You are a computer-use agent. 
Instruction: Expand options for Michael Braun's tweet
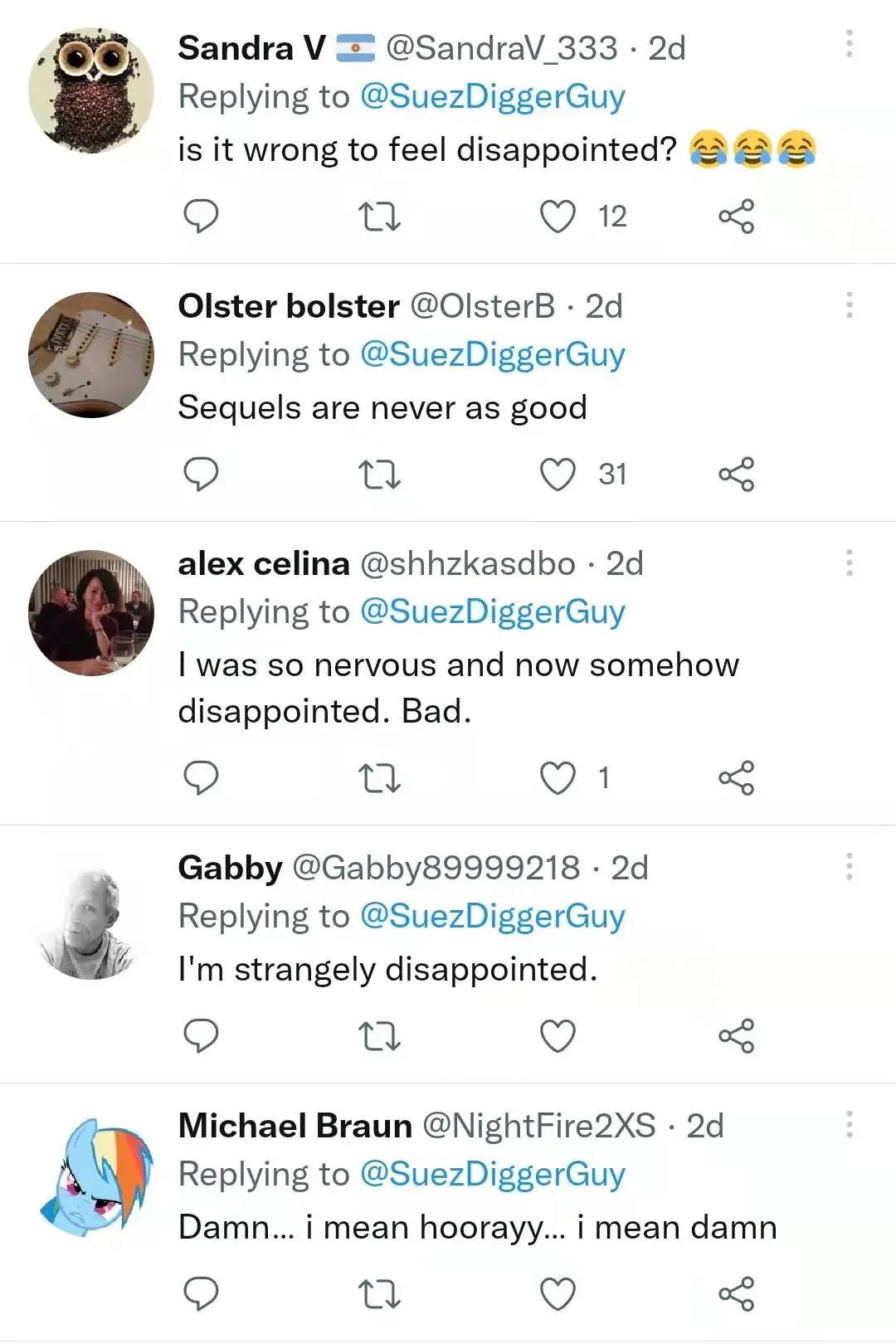[x=850, y=1124]
